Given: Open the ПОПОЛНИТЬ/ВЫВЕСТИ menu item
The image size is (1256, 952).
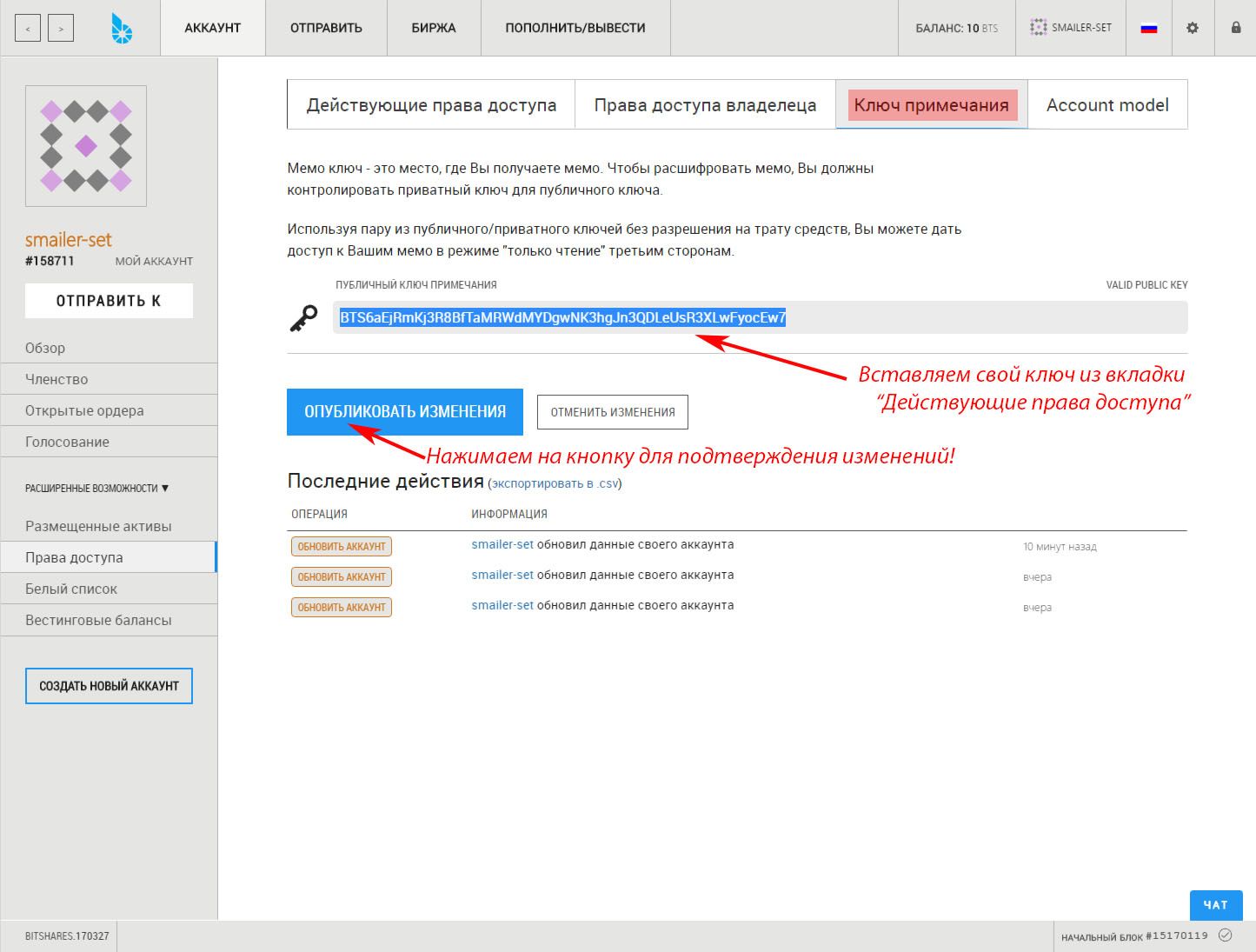Looking at the screenshot, I should tap(575, 28).
